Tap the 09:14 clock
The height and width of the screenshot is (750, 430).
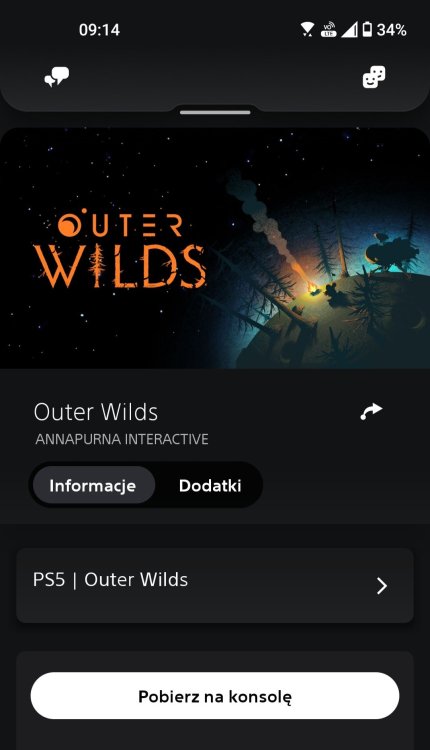[99, 30]
